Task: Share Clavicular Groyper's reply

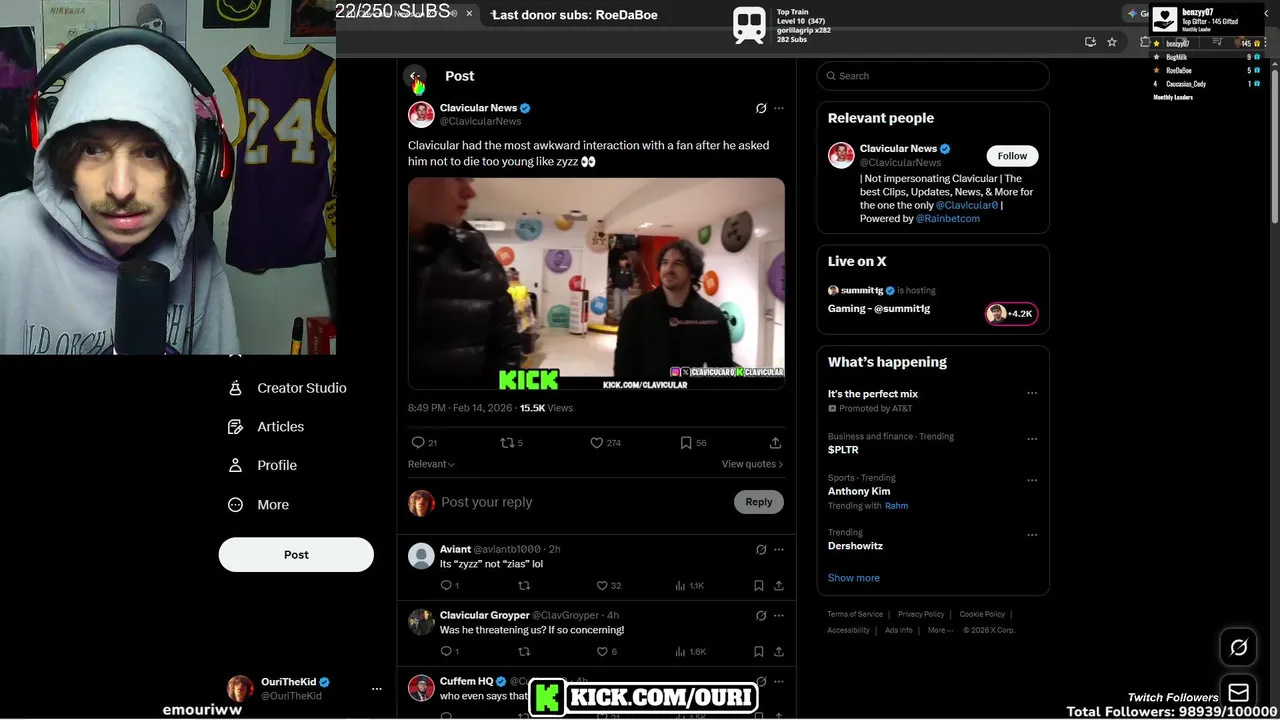Action: (x=779, y=652)
